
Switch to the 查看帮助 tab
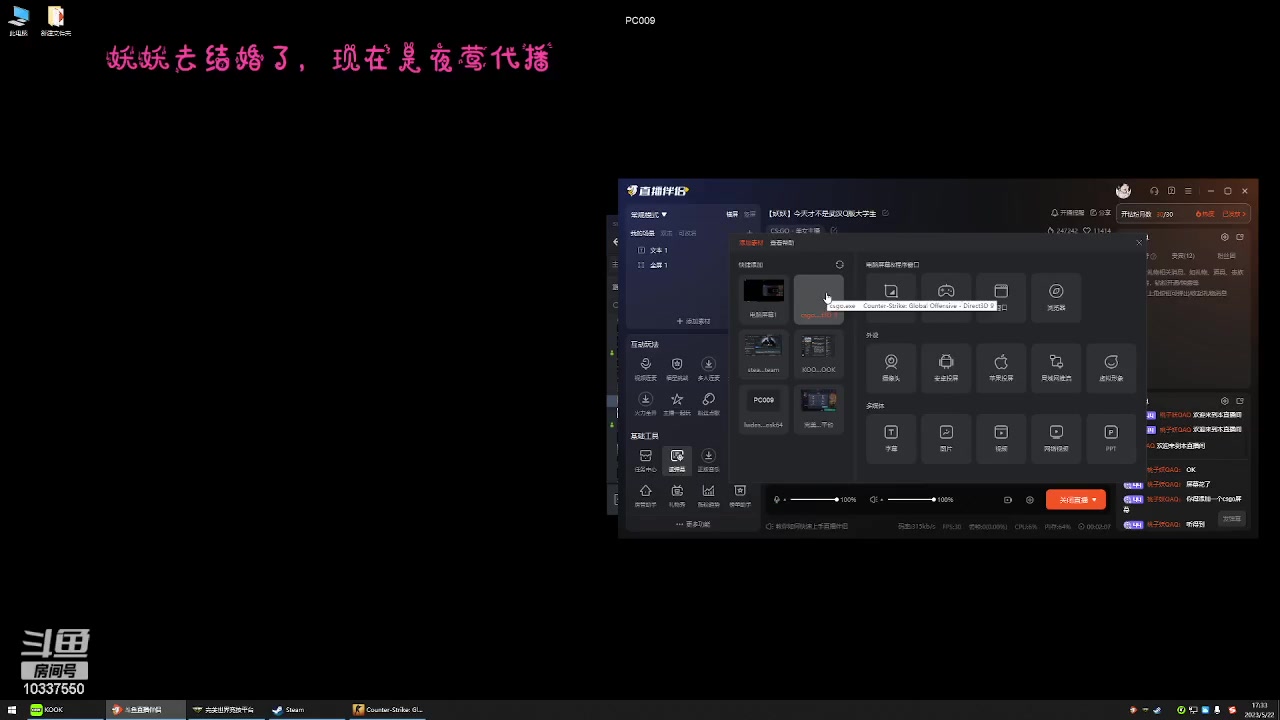782,243
